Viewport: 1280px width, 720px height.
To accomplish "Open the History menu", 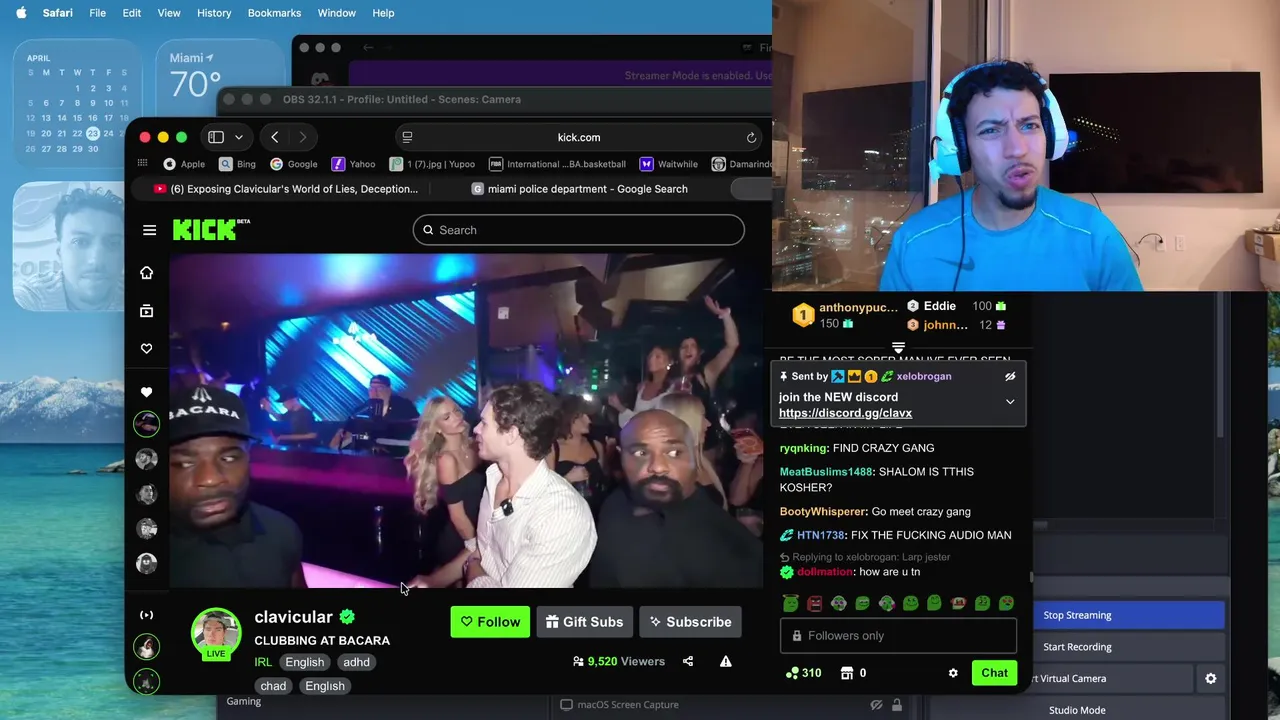I will point(214,13).
